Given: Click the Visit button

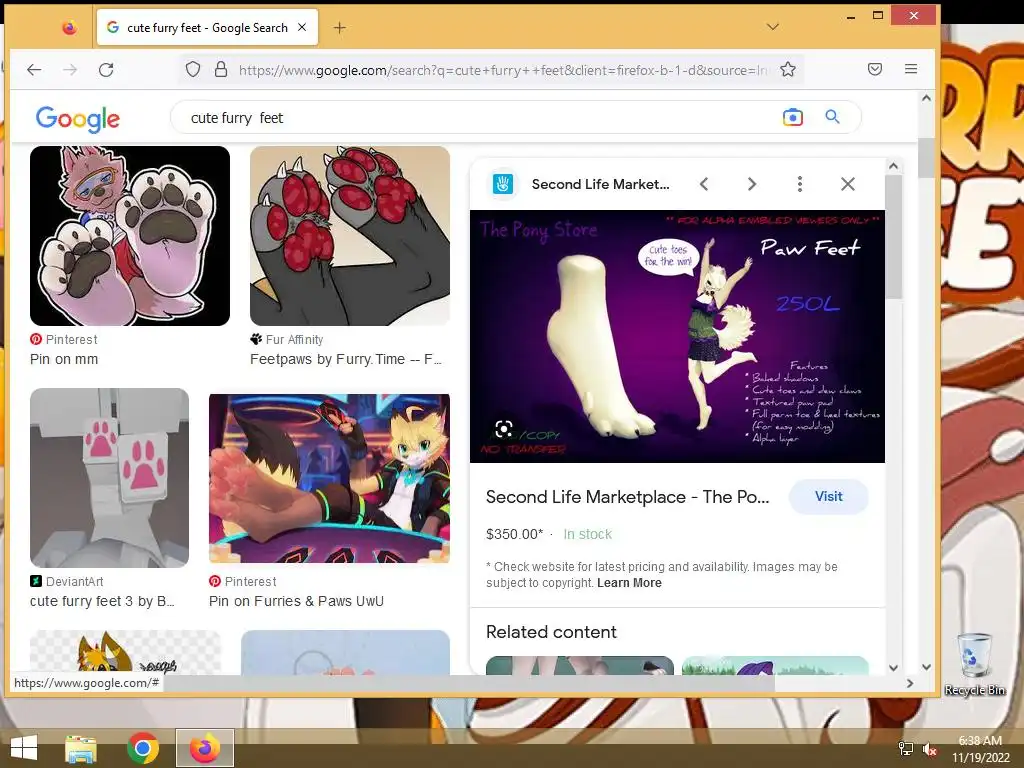Looking at the screenshot, I should pyautogui.click(x=829, y=496).
